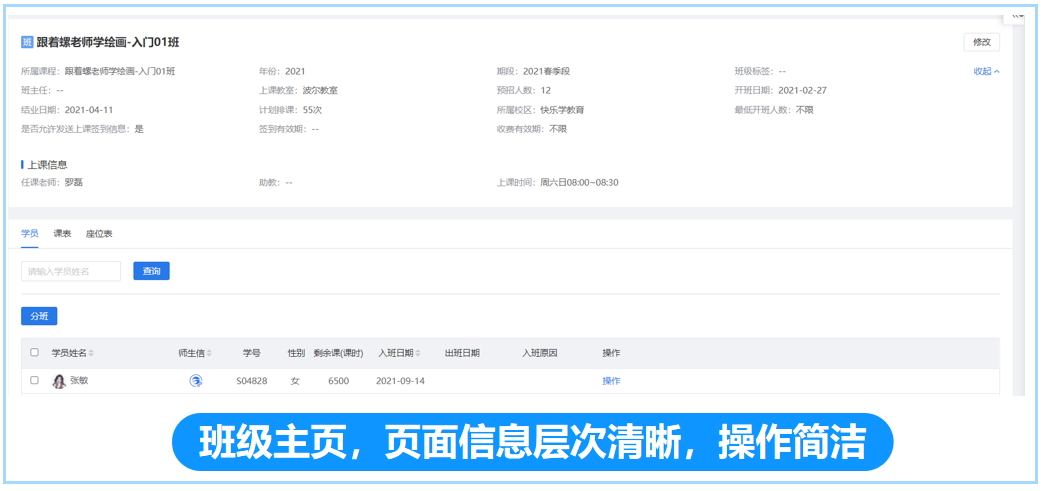Open the 座位表 tab
Viewport: 1045px width, 491px height.
pos(99,234)
